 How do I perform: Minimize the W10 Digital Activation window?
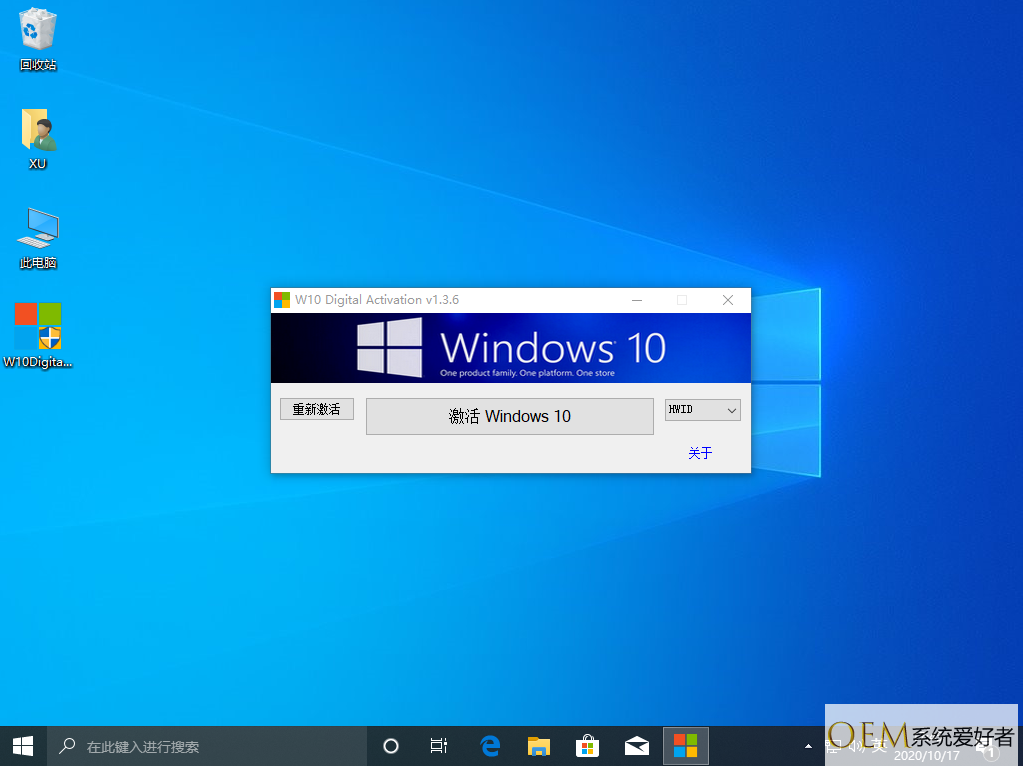click(x=636, y=300)
